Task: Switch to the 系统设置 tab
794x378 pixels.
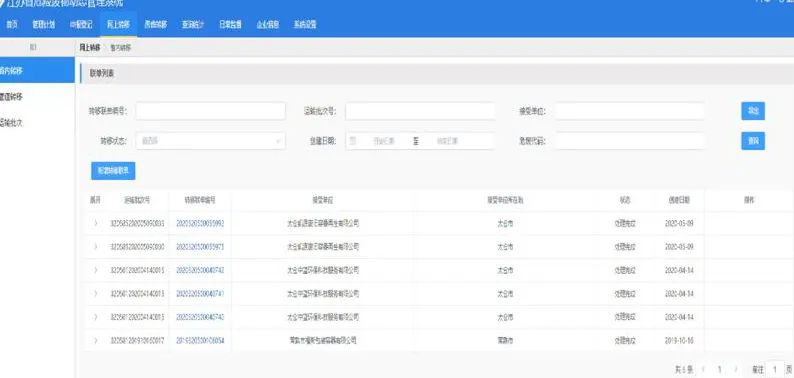Action: [305, 24]
